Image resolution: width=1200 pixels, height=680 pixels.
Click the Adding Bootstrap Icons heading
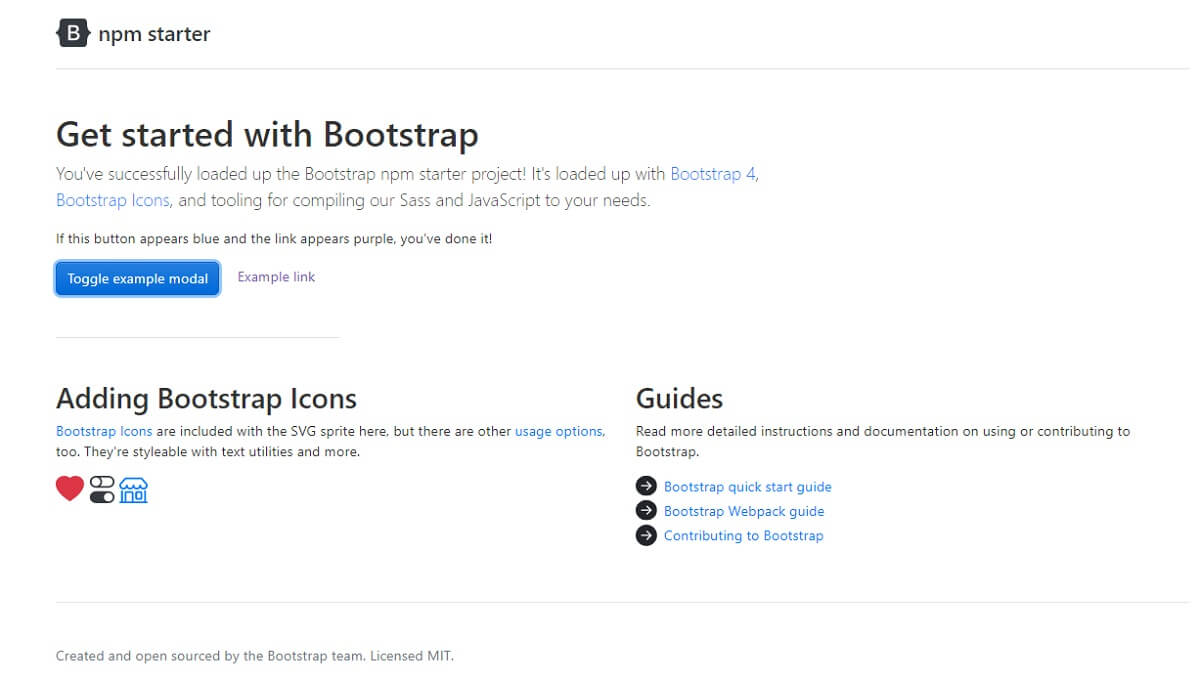[206, 399]
